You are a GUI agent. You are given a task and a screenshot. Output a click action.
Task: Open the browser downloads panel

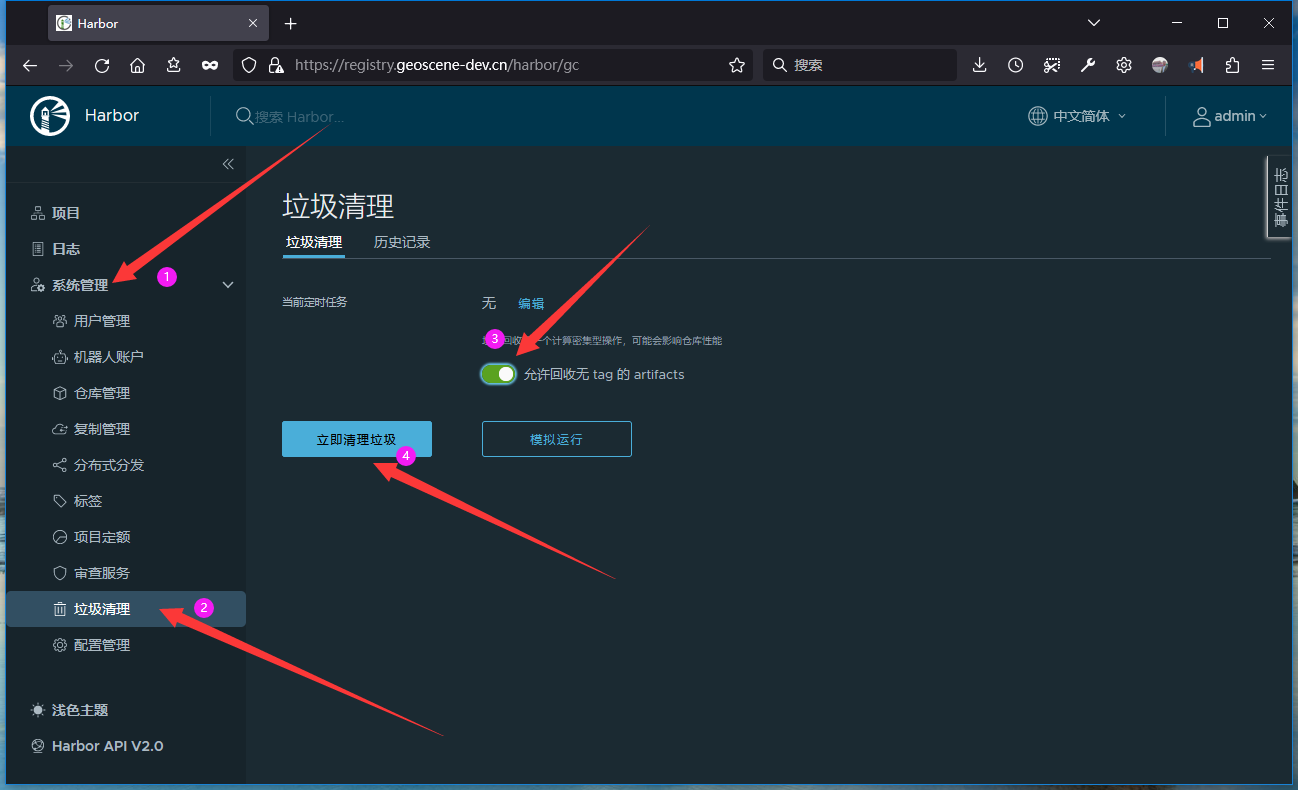click(979, 65)
